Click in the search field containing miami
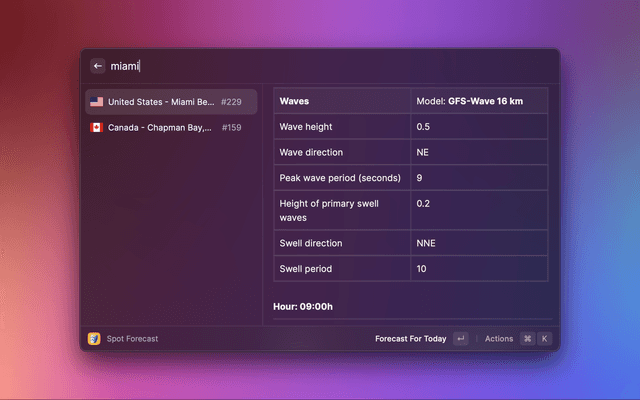Screen dimensions: 640x400 point(300,66)
